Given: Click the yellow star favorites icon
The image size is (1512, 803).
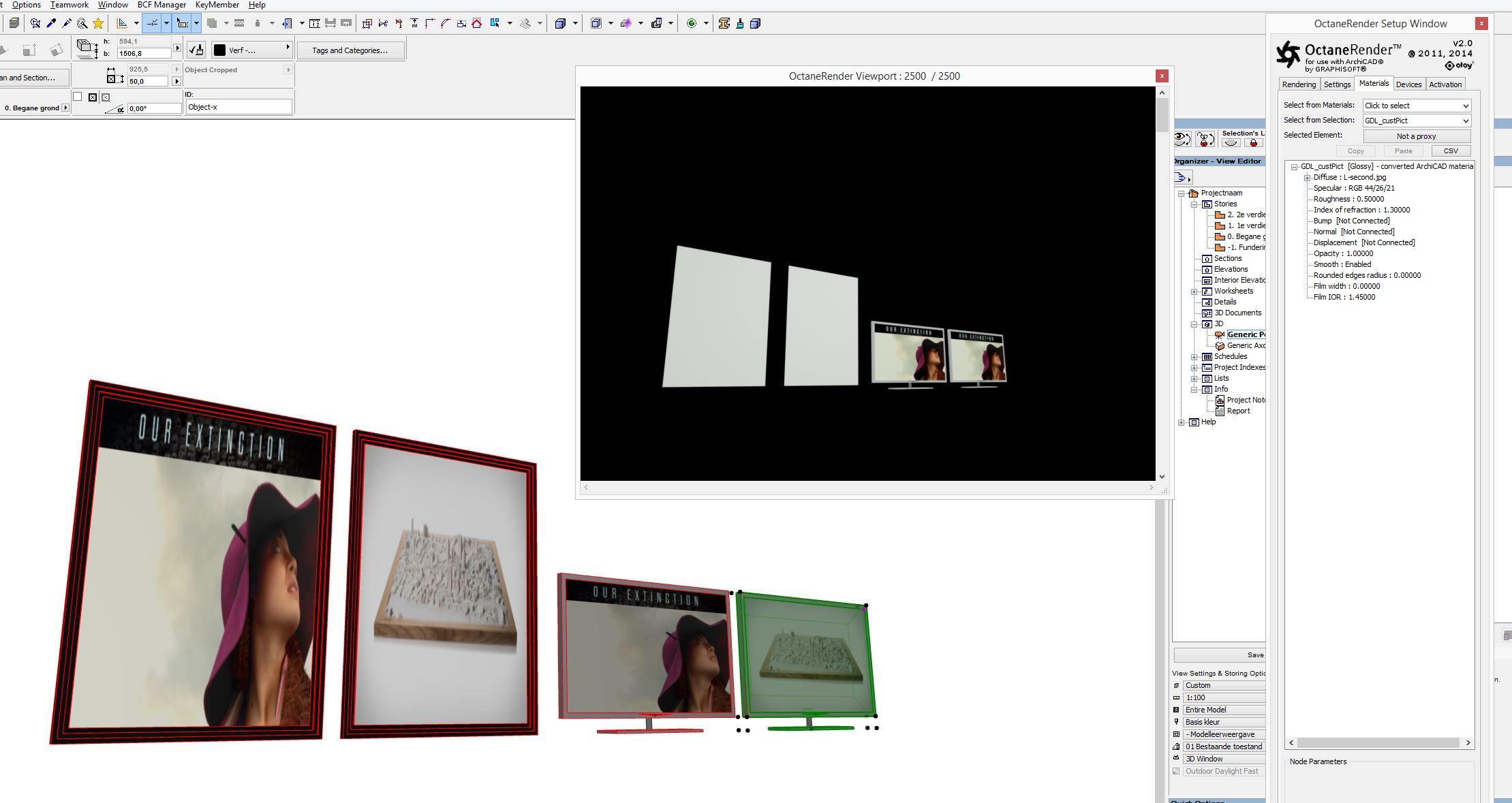Looking at the screenshot, I should pyautogui.click(x=98, y=23).
